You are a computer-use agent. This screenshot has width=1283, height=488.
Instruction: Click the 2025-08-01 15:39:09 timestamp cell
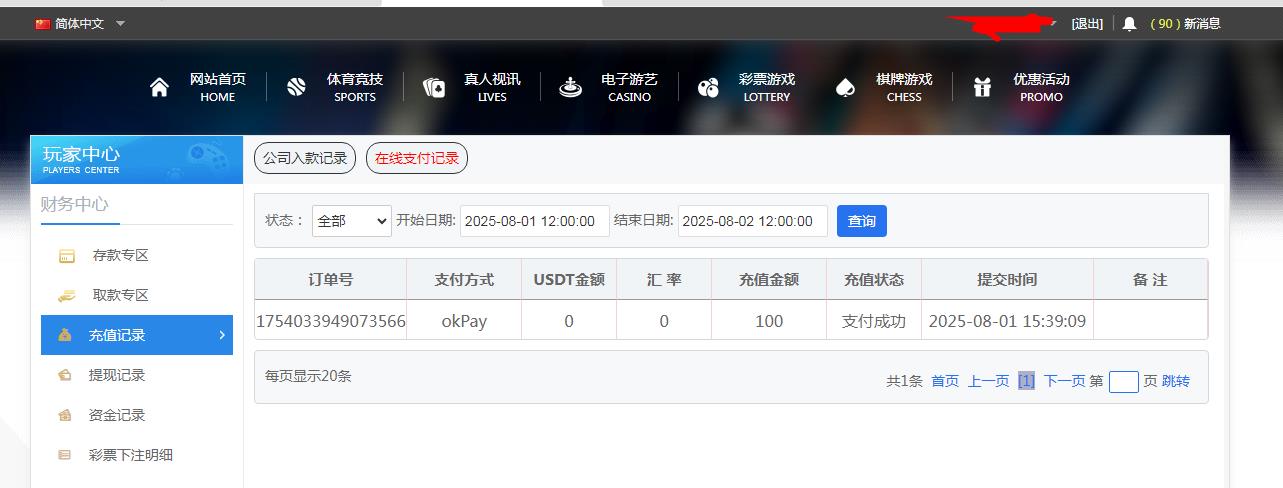(1007, 321)
